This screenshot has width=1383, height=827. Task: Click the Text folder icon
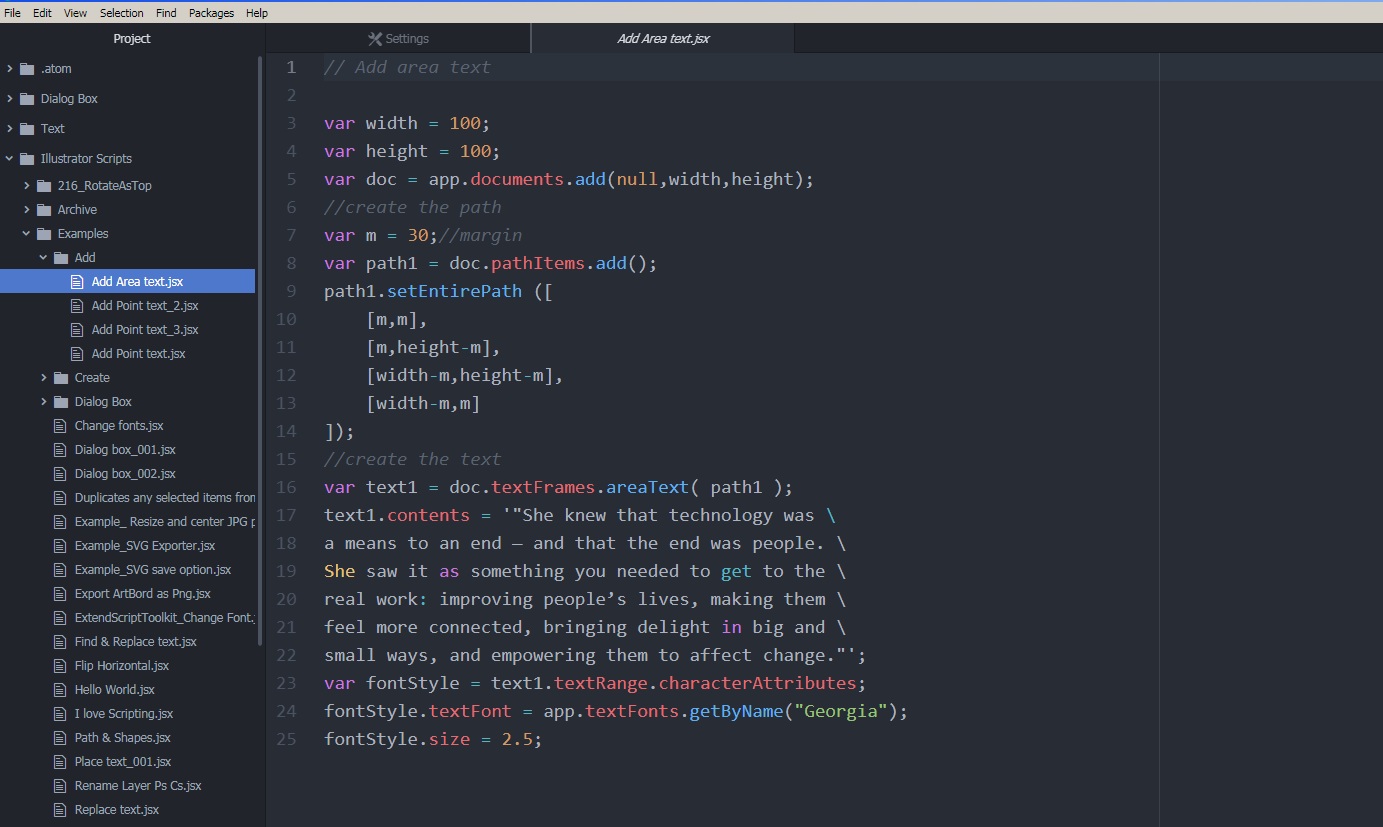26,129
